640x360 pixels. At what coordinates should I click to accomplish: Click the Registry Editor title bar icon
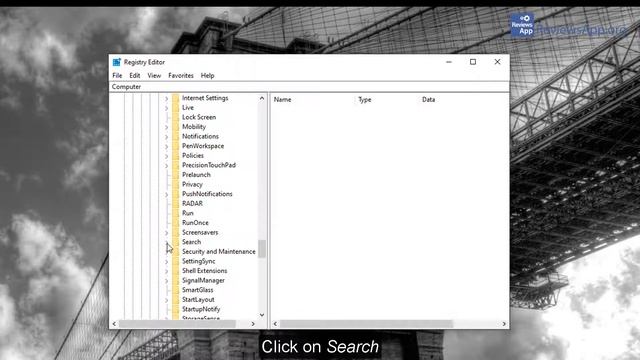[117, 62]
